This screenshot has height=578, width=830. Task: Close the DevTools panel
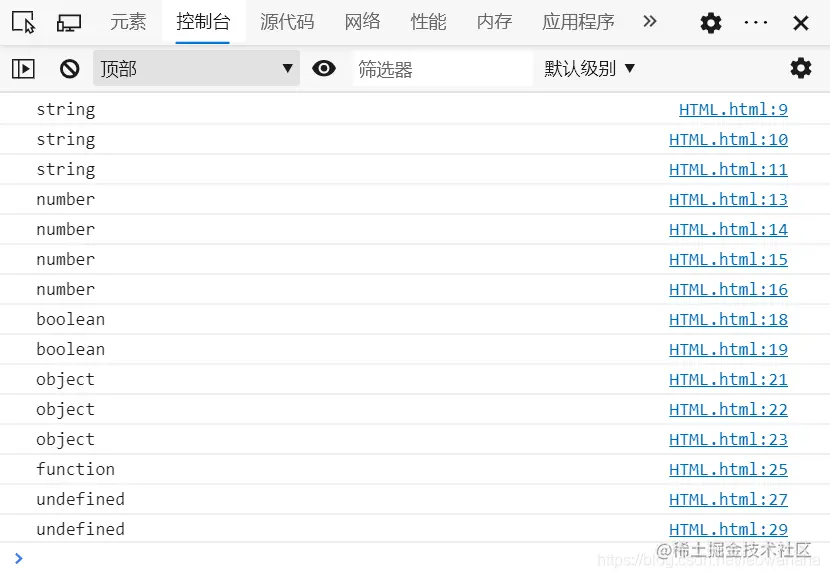tap(801, 23)
